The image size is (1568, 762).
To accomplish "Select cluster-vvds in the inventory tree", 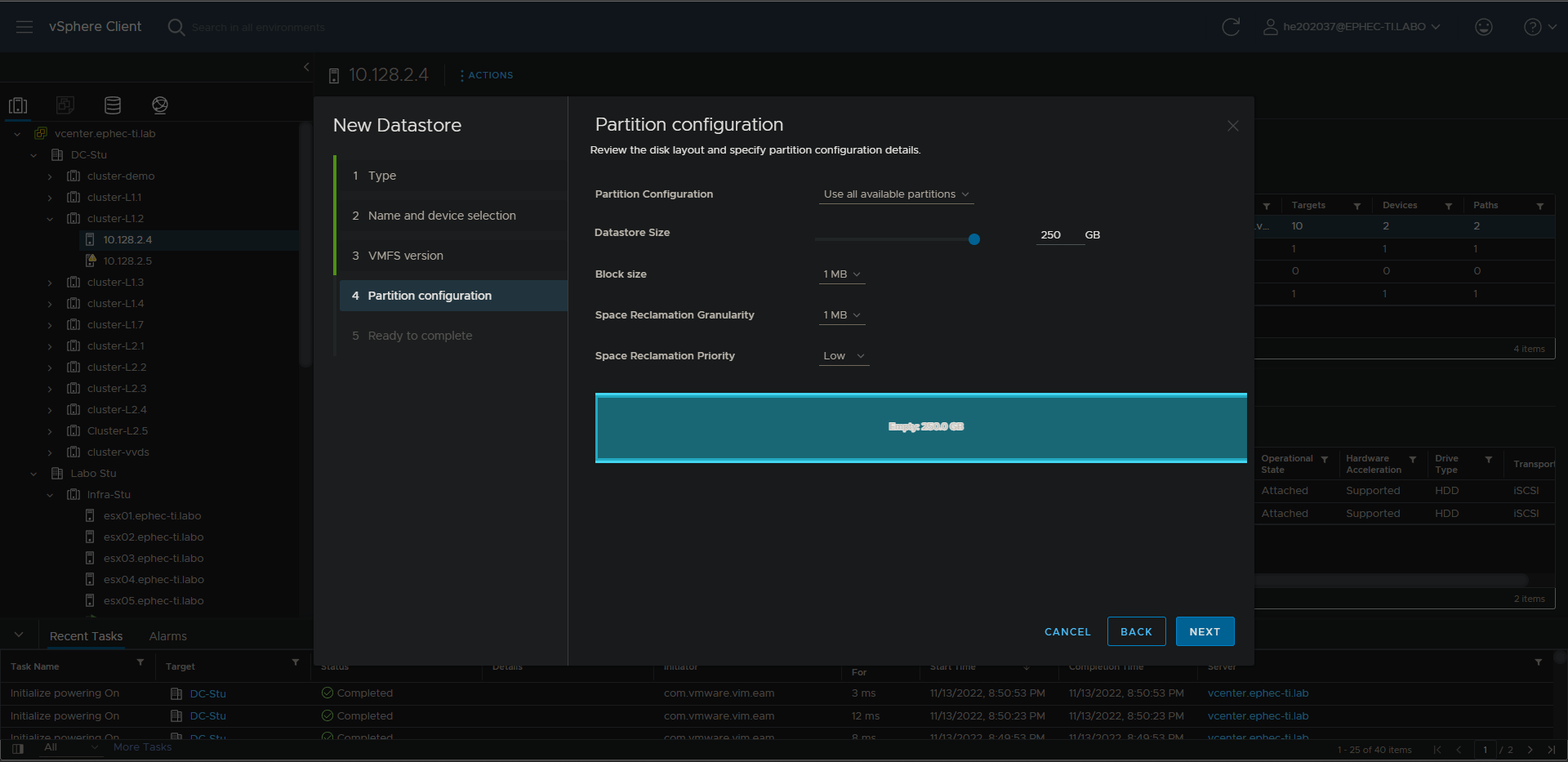I will [x=118, y=452].
